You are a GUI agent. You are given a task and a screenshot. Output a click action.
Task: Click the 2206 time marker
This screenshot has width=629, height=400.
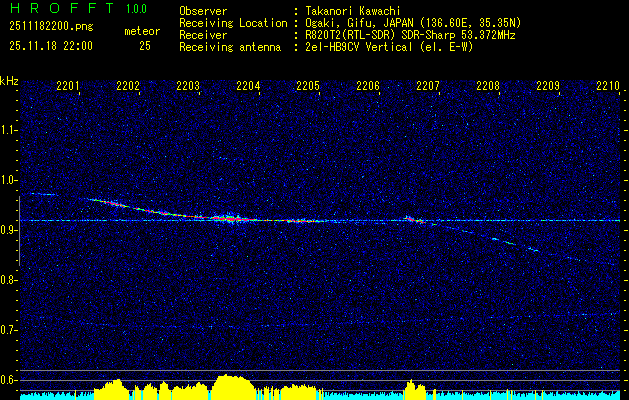[368, 85]
